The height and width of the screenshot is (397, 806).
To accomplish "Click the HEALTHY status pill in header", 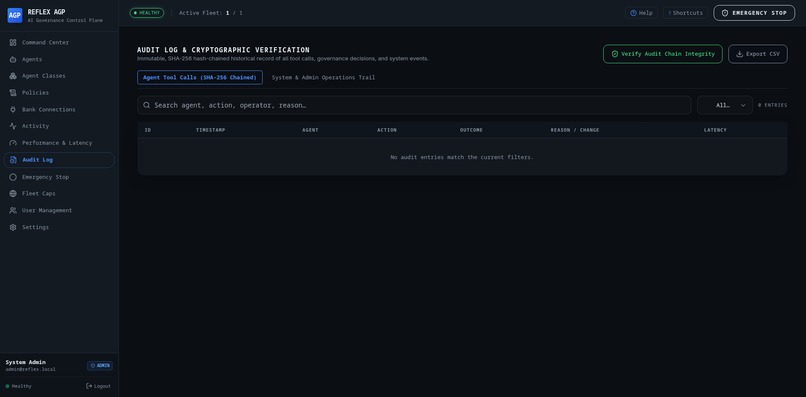I will coord(146,13).
